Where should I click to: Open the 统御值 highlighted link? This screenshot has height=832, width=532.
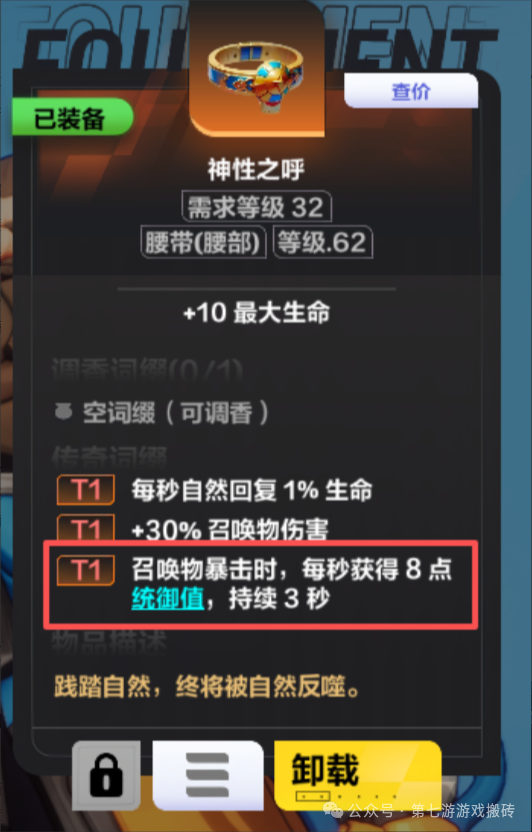click(x=168, y=599)
